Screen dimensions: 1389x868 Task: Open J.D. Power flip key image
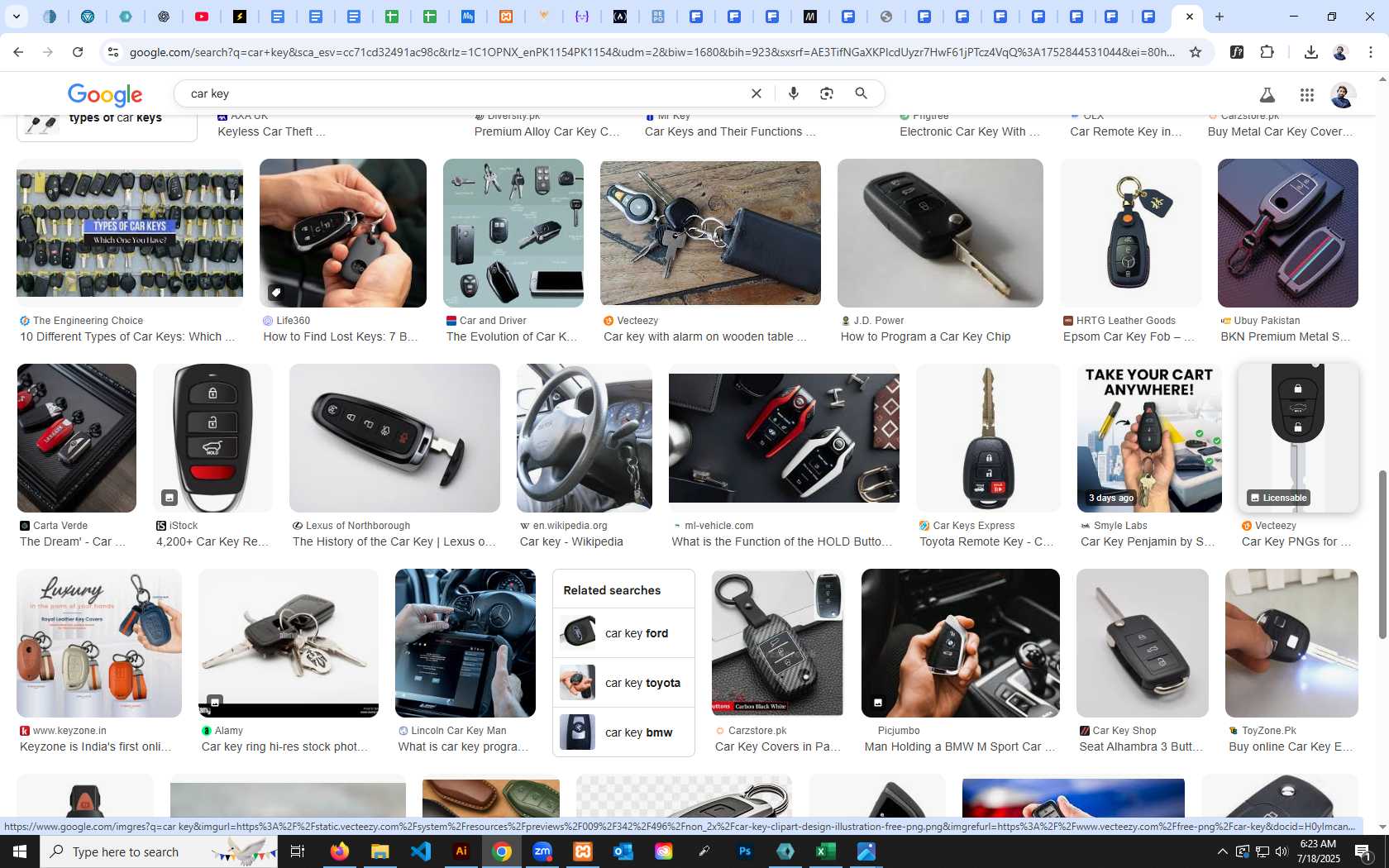pyautogui.click(x=940, y=233)
